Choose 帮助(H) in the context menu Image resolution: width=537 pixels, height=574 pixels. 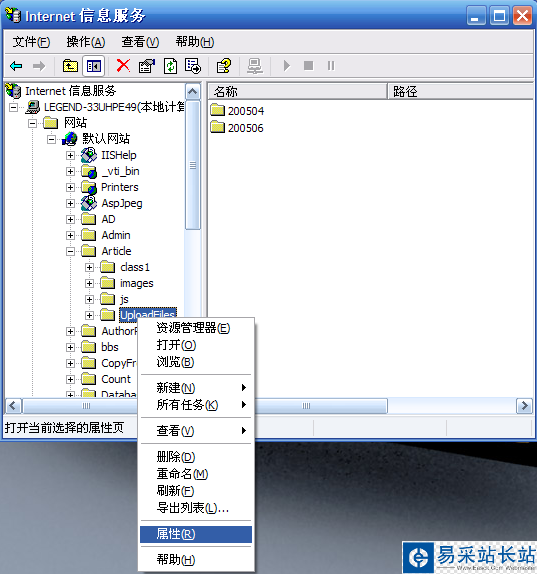pyautogui.click(x=196, y=560)
